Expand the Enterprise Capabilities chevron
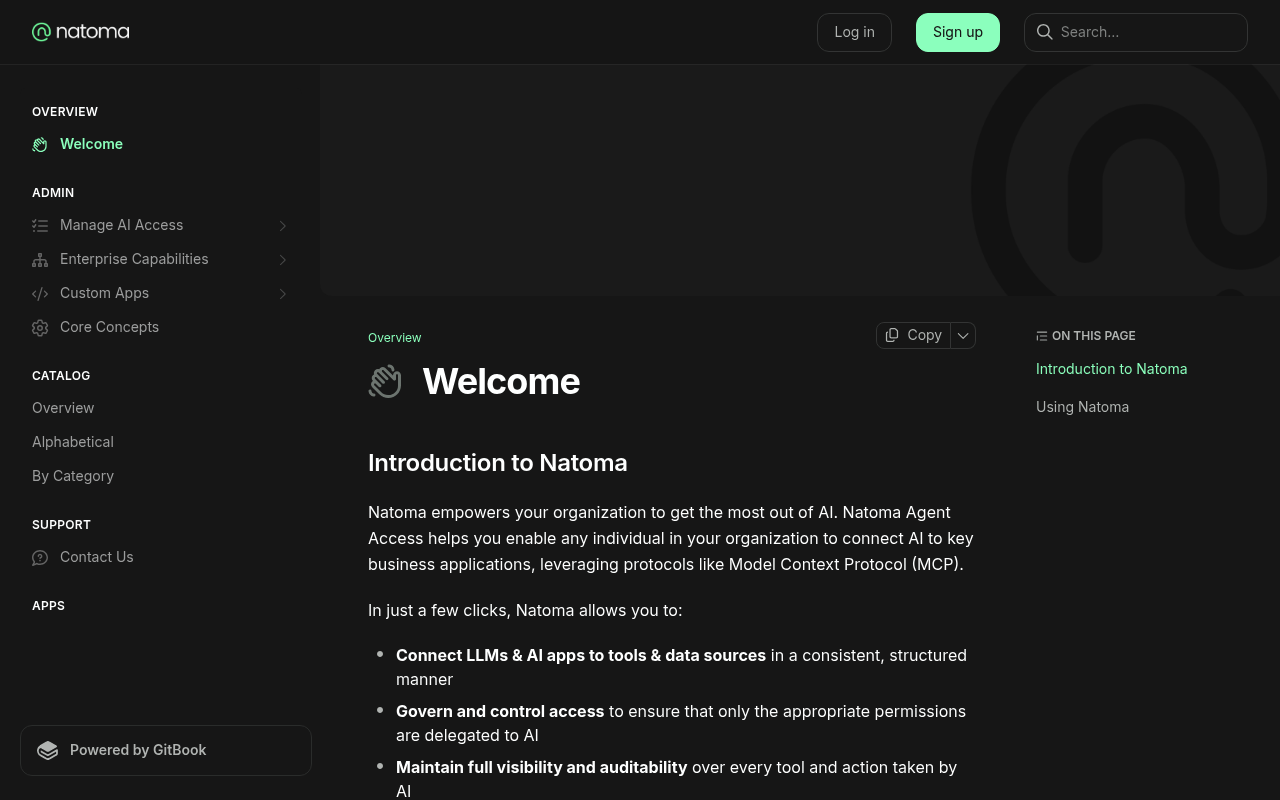The image size is (1280, 800). pos(283,259)
